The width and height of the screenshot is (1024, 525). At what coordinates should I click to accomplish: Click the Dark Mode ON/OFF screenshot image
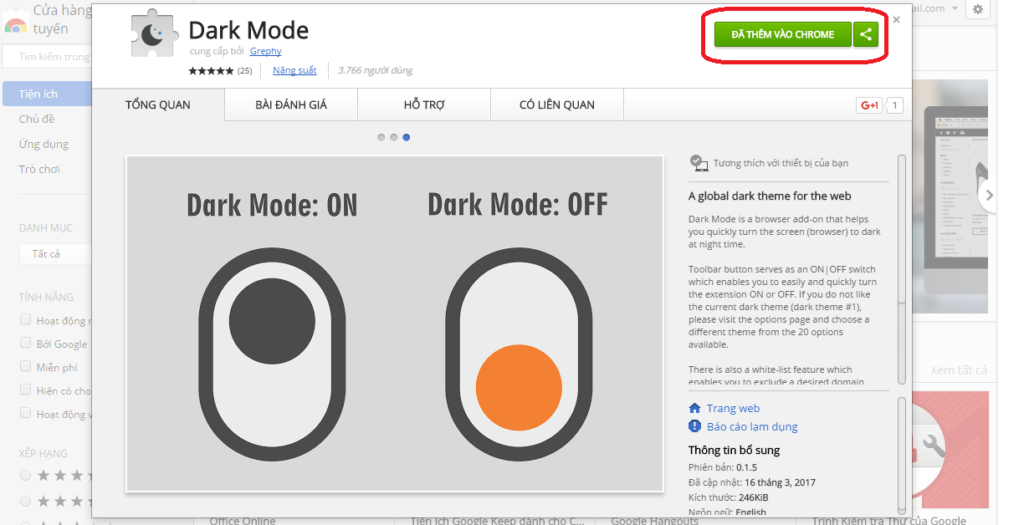point(394,323)
